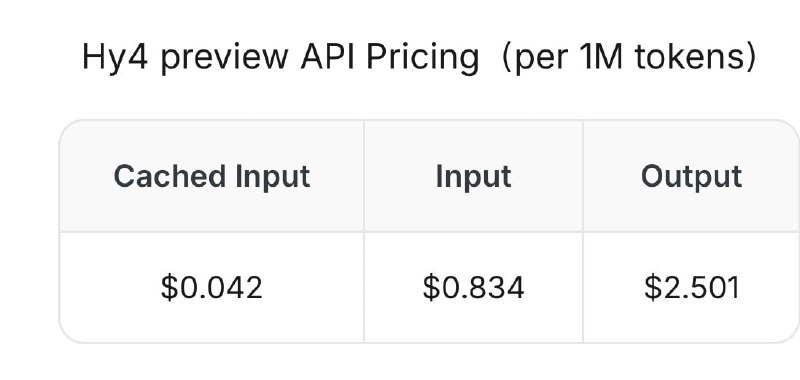Select the "Cached Input" column header
Image resolution: width=800 pixels, height=380 pixels.
(x=212, y=177)
